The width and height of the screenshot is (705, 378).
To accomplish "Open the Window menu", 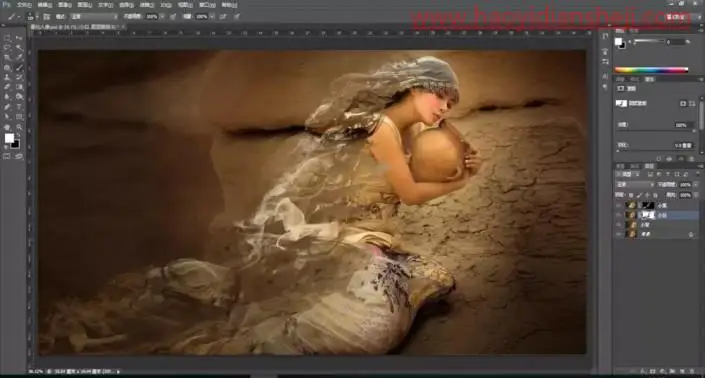I will [x=207, y=5].
